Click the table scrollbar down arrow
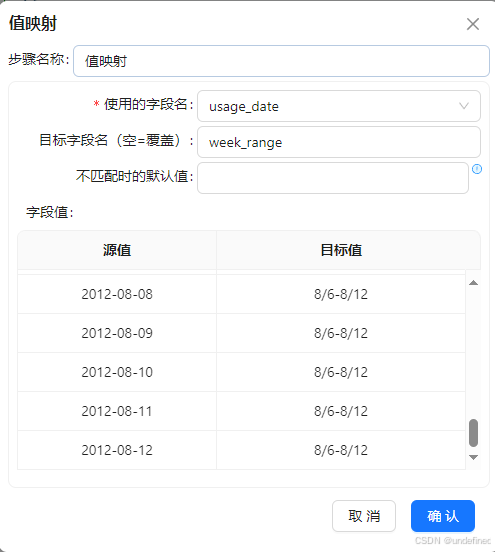This screenshot has height=552, width=495. click(474, 457)
